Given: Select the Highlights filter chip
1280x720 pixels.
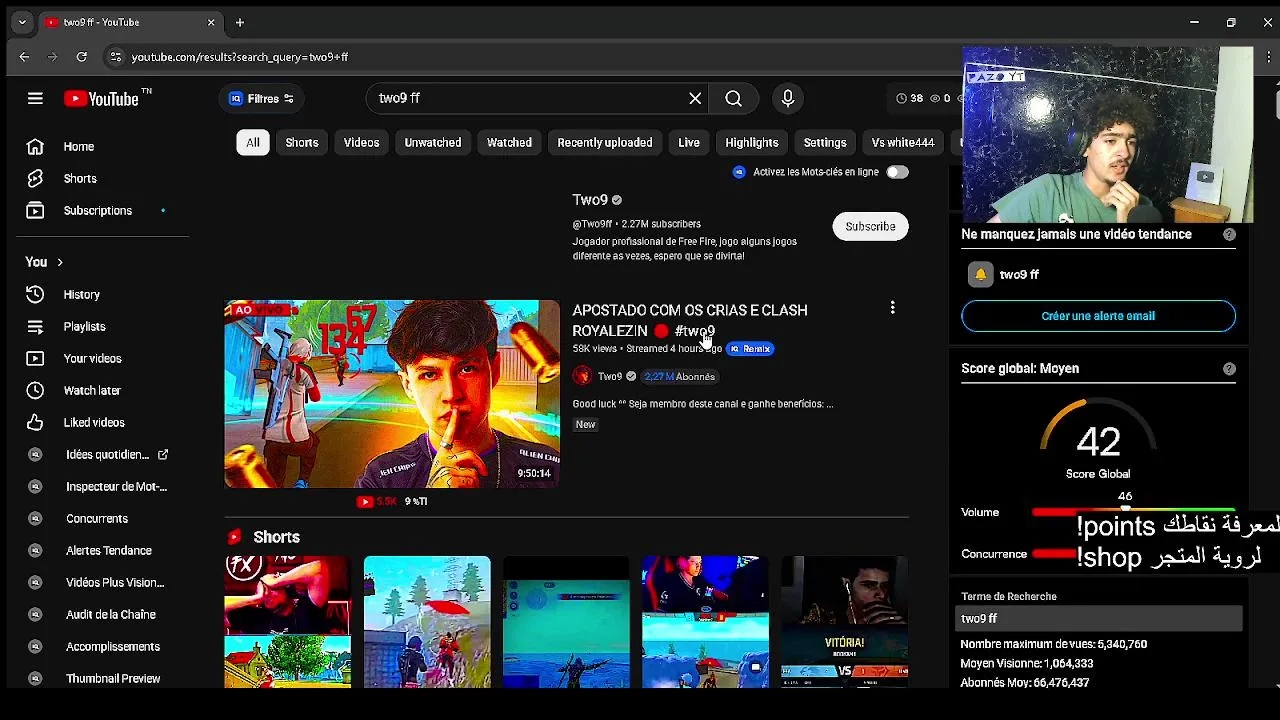Looking at the screenshot, I should [x=752, y=142].
